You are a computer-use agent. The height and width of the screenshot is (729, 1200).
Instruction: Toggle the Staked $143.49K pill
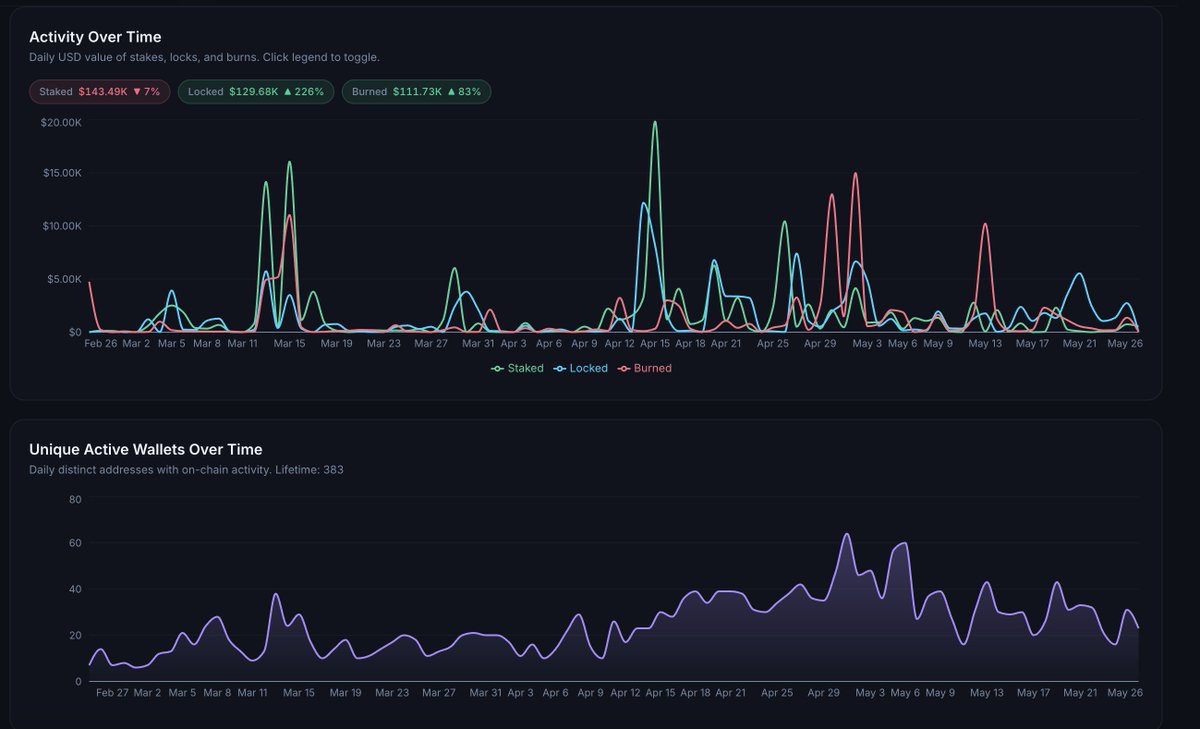[99, 91]
